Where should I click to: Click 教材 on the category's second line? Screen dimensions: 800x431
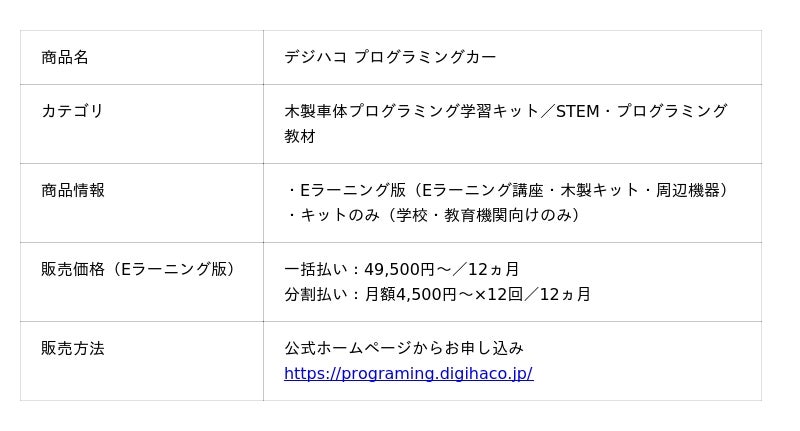[300, 136]
